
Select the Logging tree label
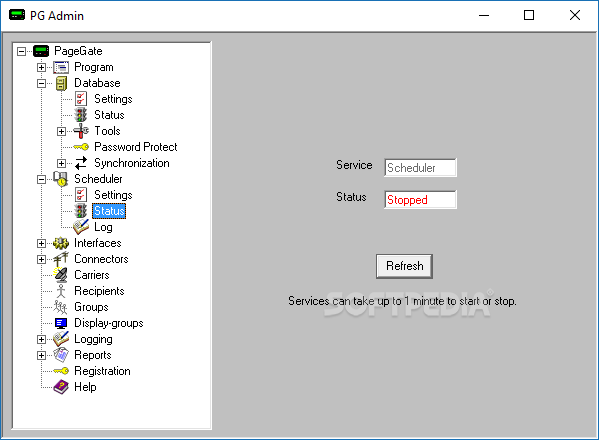(x=93, y=340)
